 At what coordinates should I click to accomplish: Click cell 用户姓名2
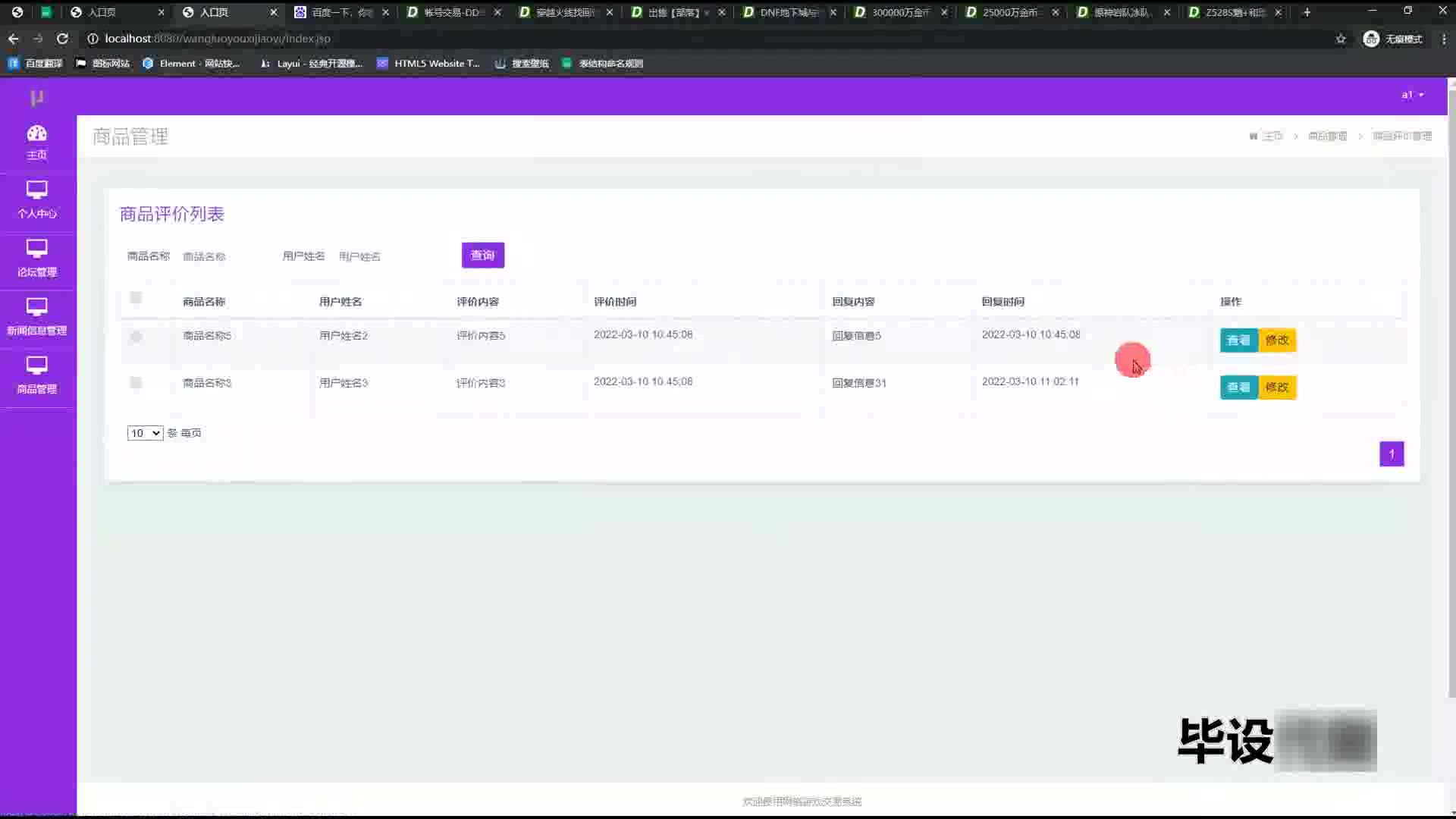click(344, 336)
